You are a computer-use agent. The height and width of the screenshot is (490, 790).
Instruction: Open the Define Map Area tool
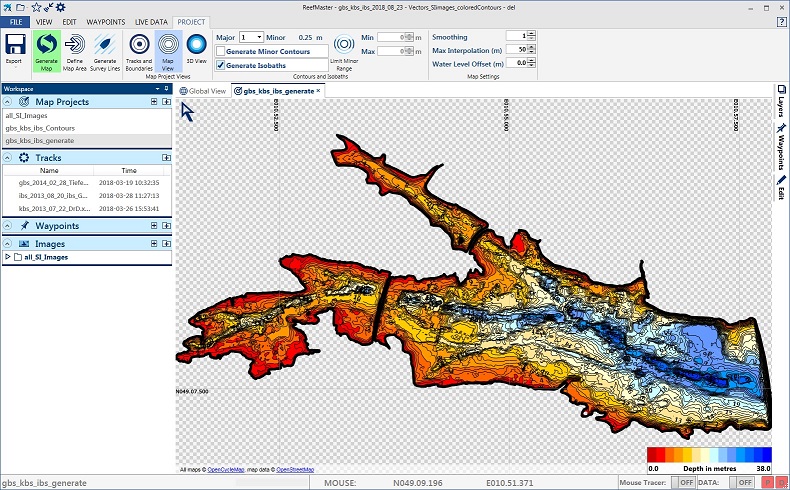pyautogui.click(x=75, y=48)
